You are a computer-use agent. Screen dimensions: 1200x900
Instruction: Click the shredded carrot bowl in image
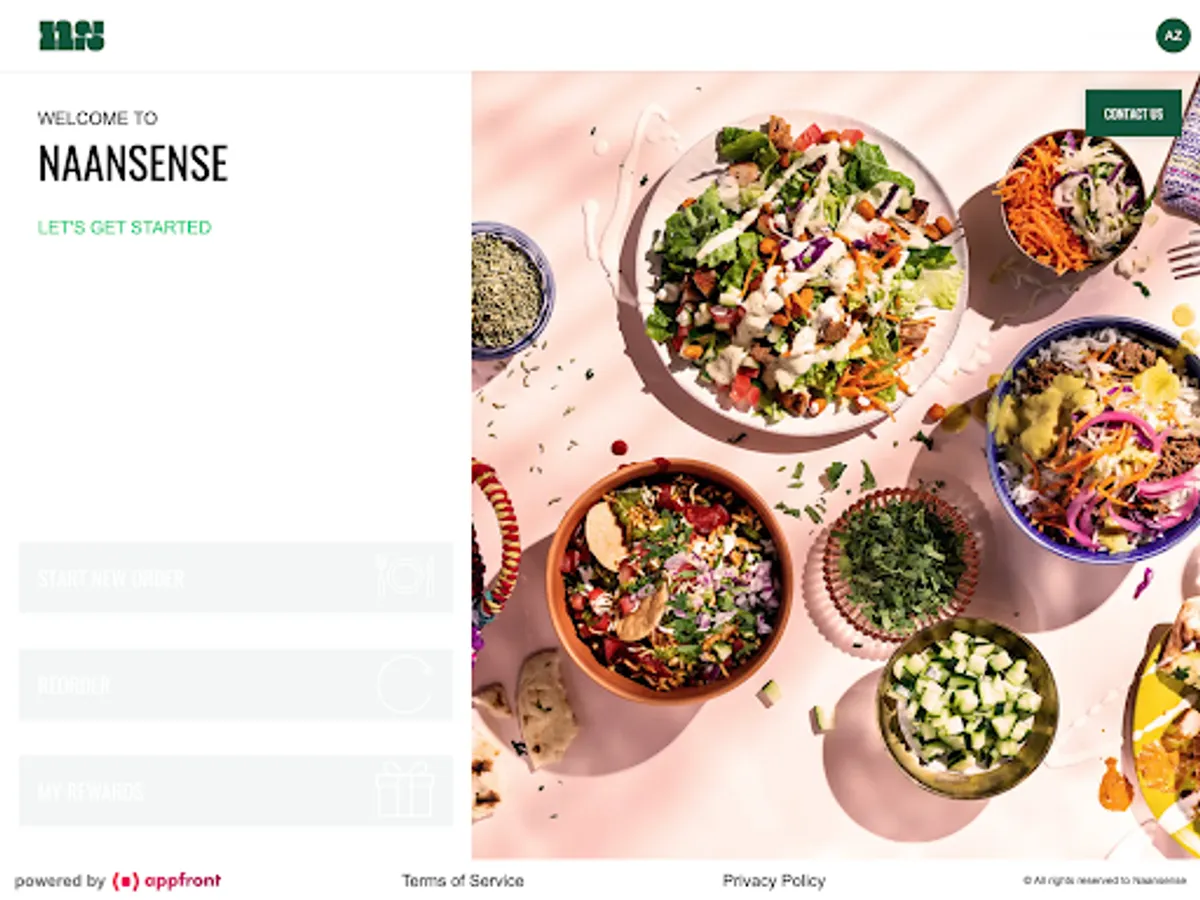point(1072,200)
